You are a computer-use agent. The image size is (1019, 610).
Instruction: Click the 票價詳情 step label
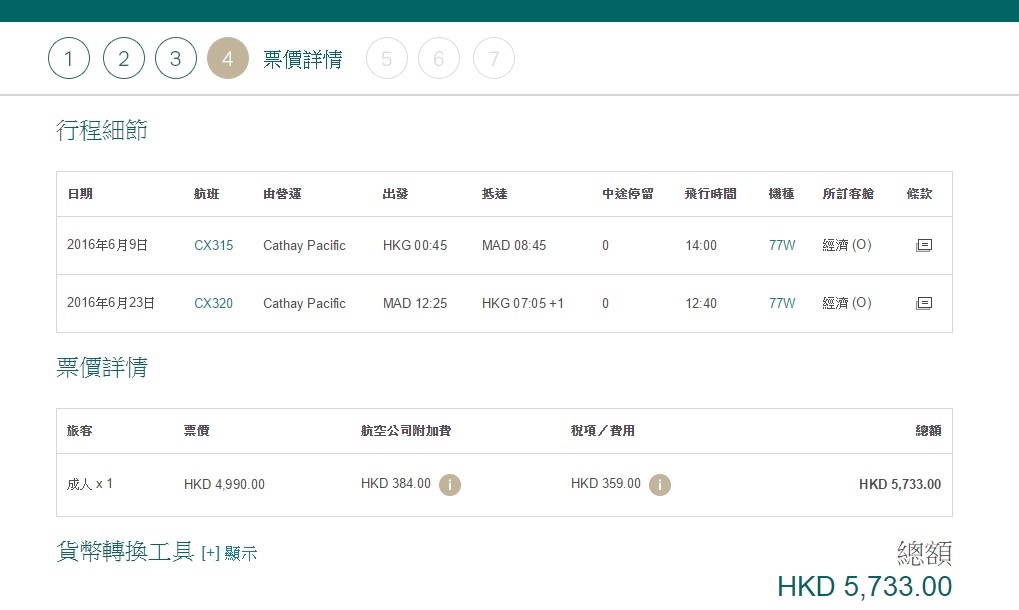tap(303, 60)
